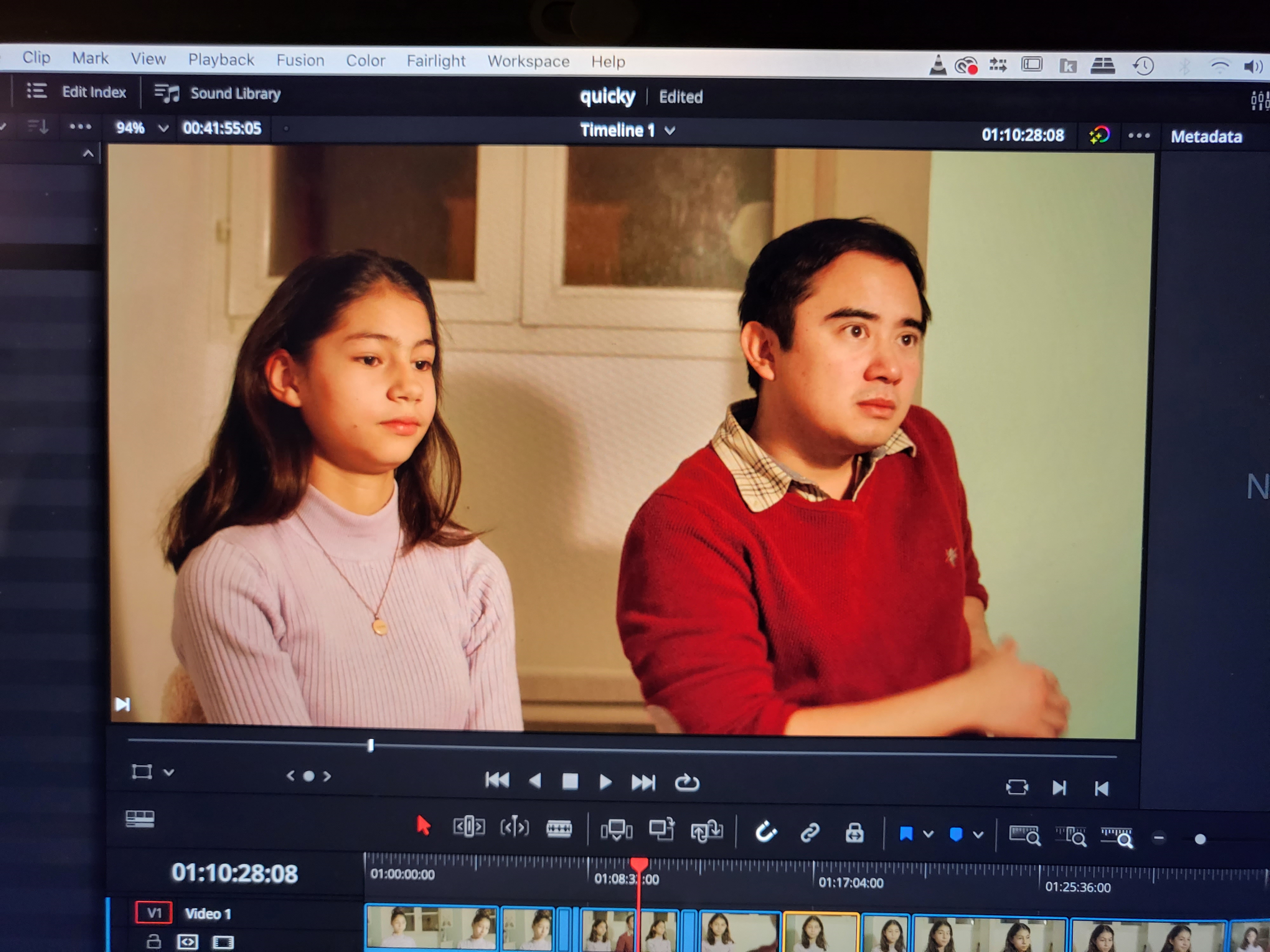The image size is (1270, 952).
Task: Click the Zoom to Fit timeline icon
Action: point(1024,836)
